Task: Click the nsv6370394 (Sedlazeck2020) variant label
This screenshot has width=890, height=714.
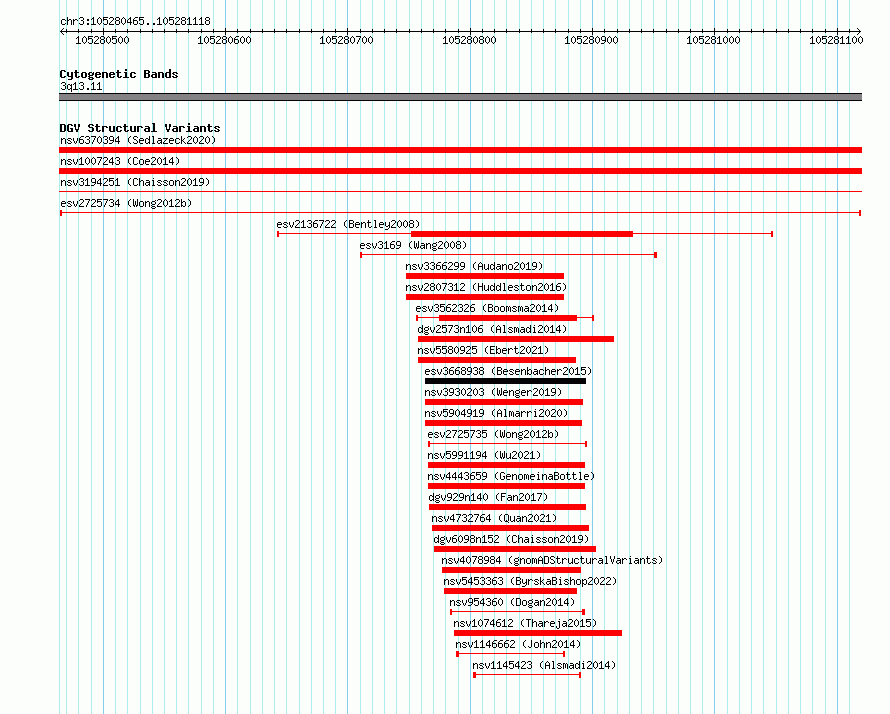Action: point(138,140)
